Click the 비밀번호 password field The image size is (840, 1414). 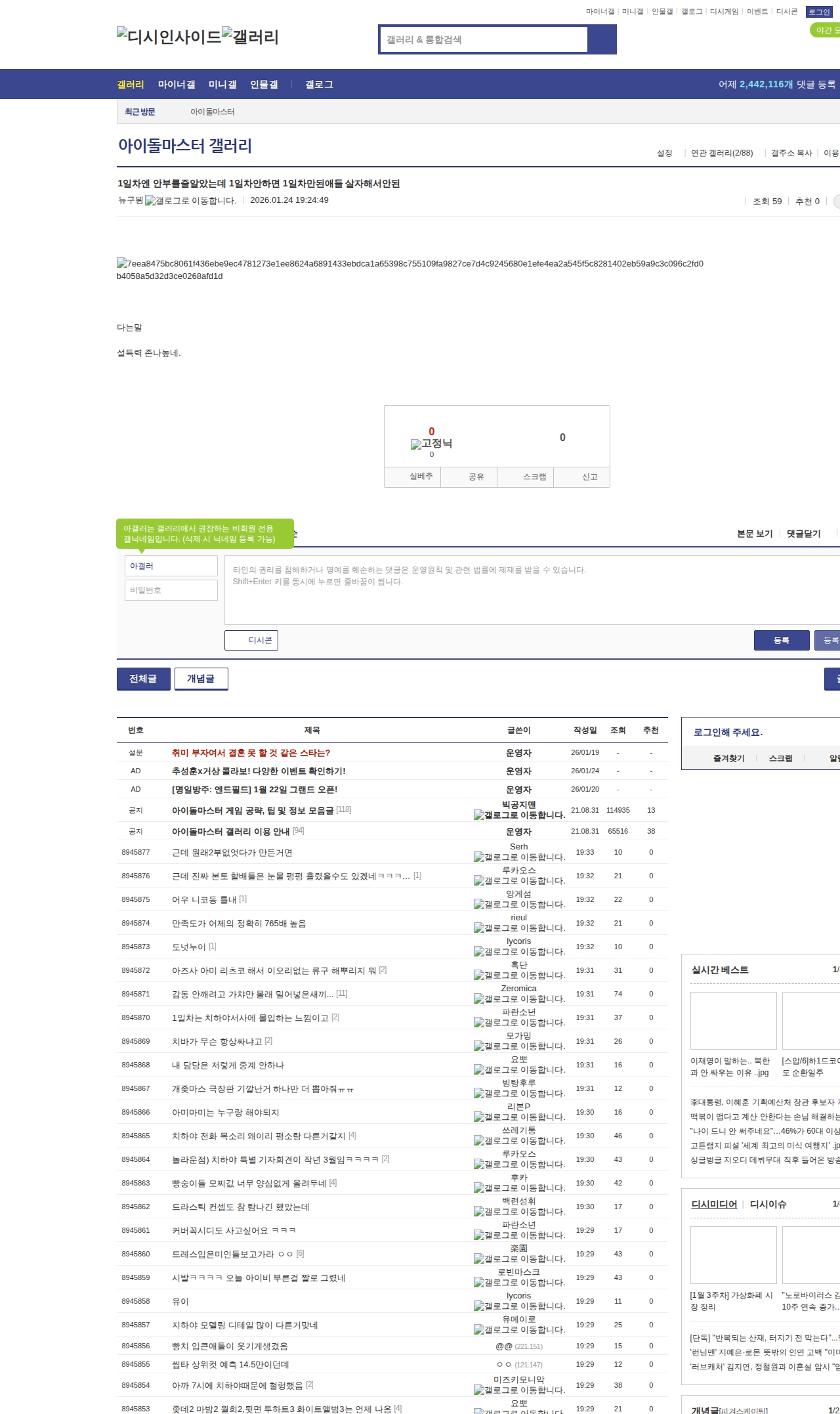click(171, 590)
